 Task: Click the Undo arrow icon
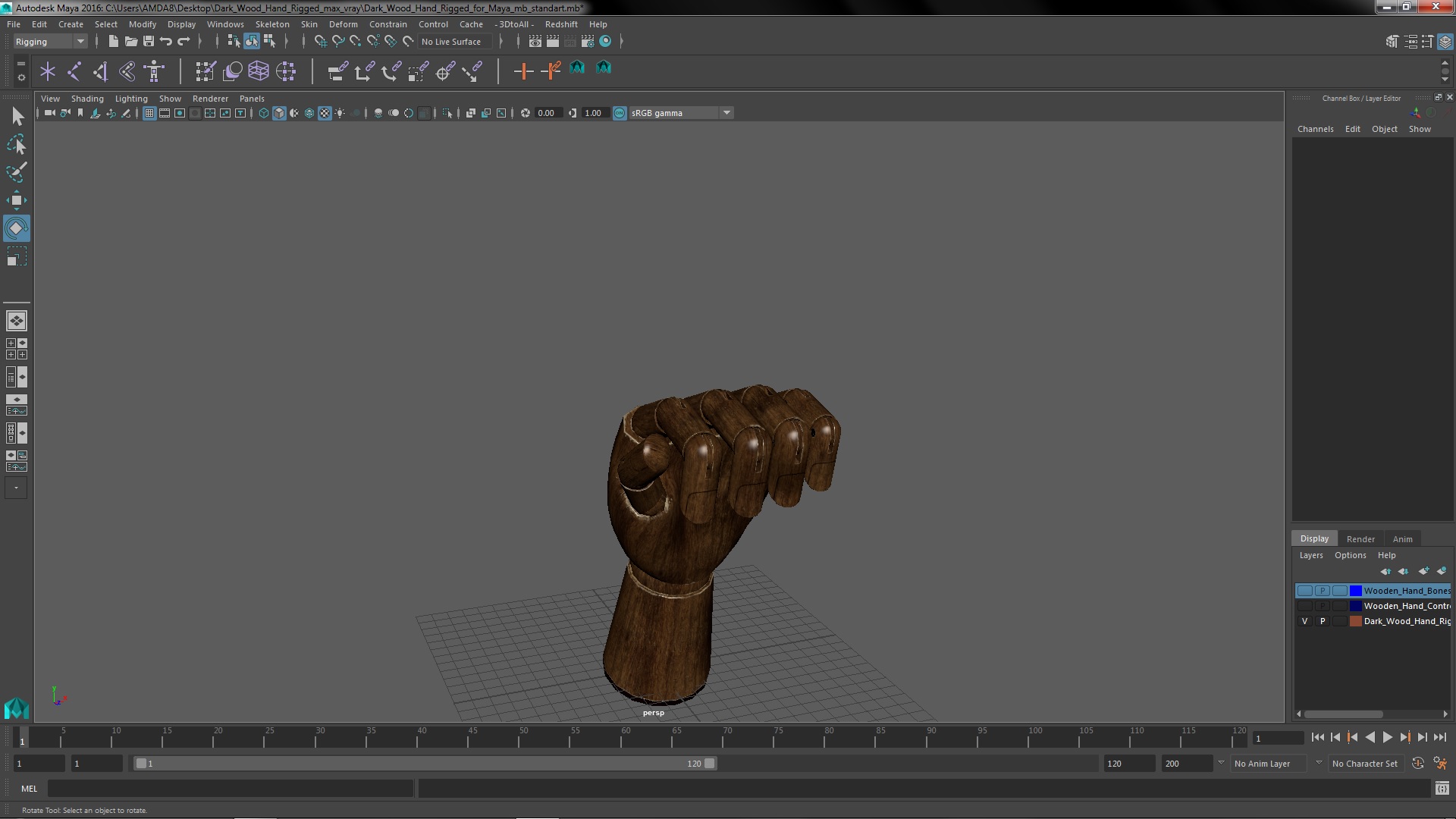pos(166,42)
